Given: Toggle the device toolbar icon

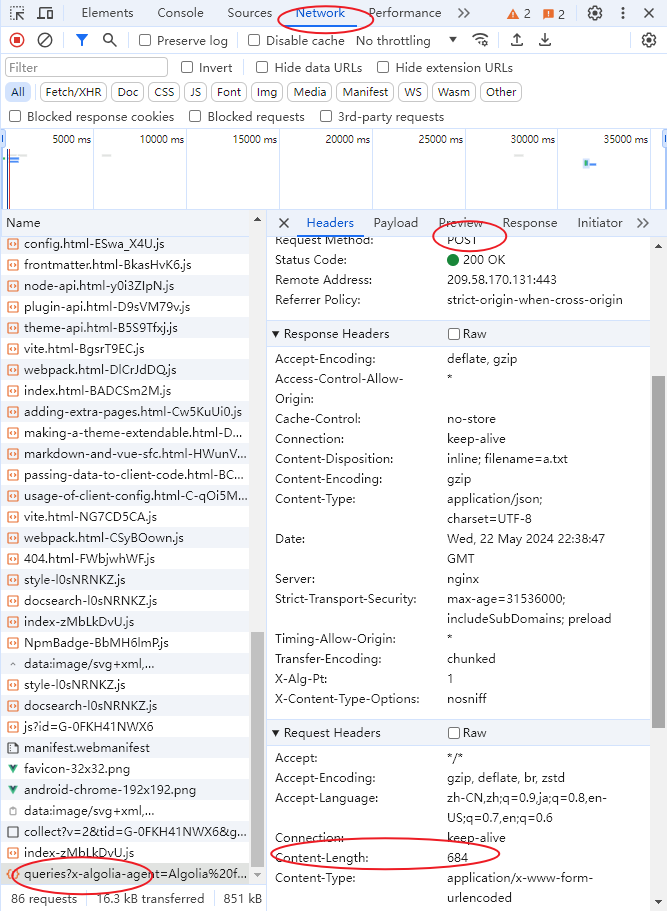Looking at the screenshot, I should 46,13.
